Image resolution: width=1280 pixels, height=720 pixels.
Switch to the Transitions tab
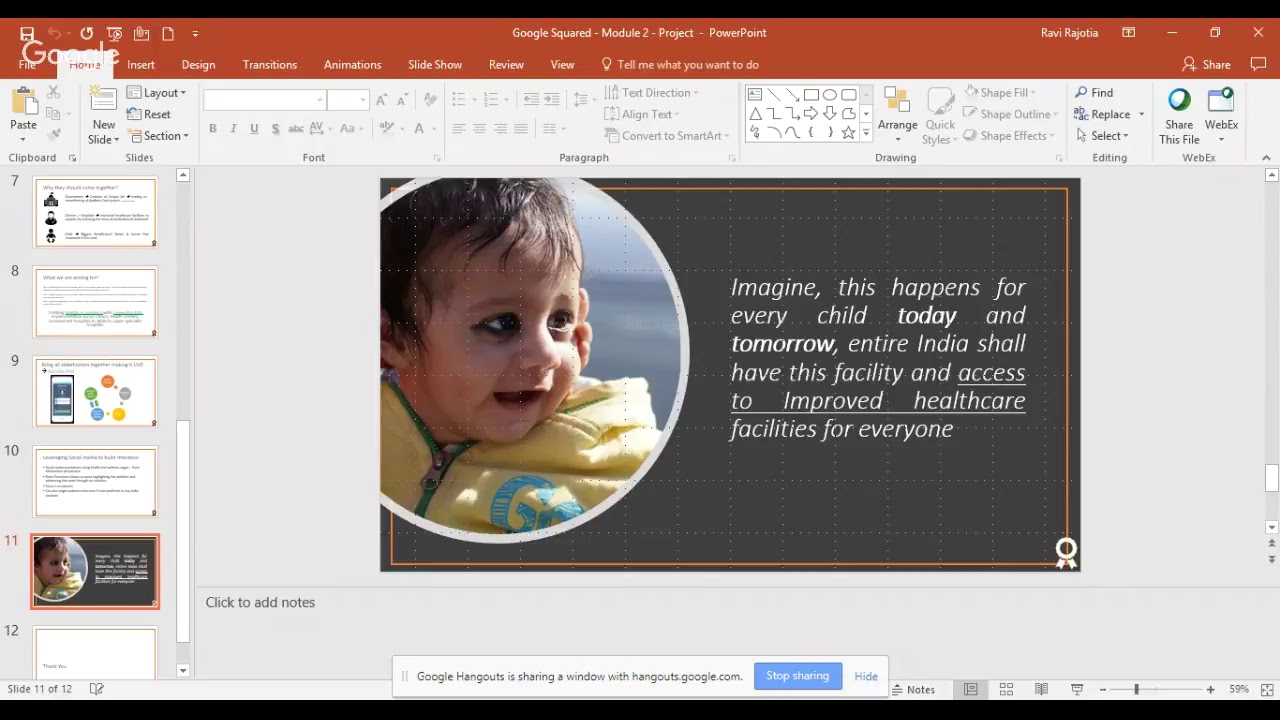[x=270, y=65]
